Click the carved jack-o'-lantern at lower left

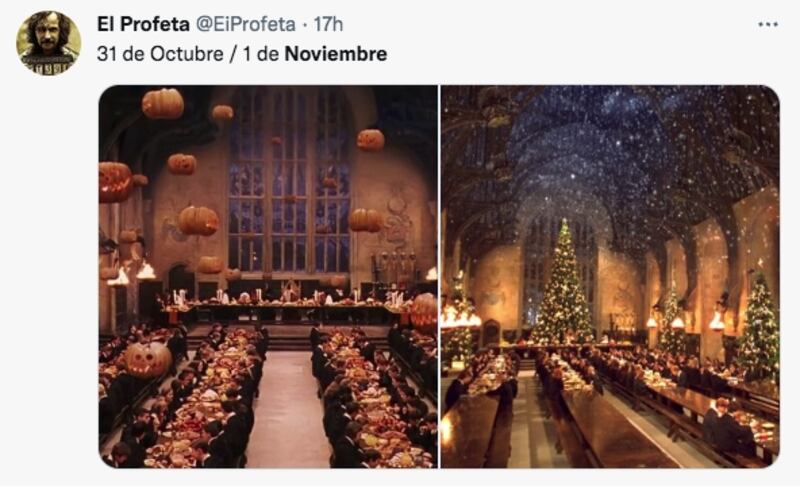(147, 358)
